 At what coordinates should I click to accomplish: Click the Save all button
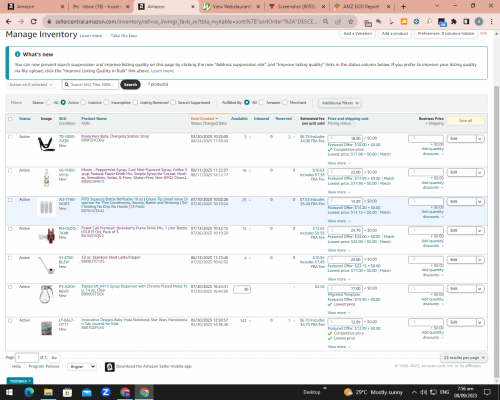pos(465,121)
